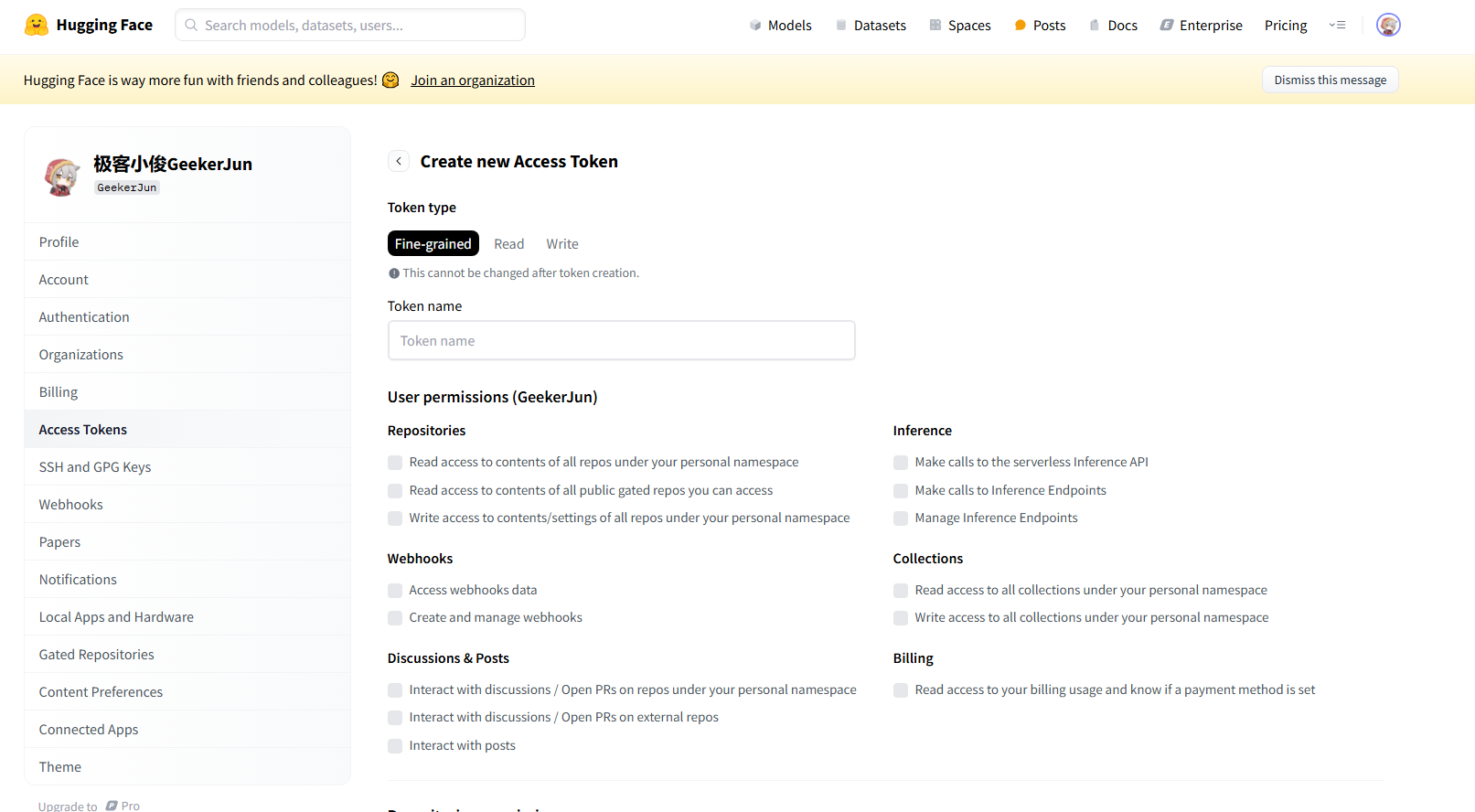This screenshot has height=812, width=1475.
Task: Click the Models cube icon
Action: point(755,25)
